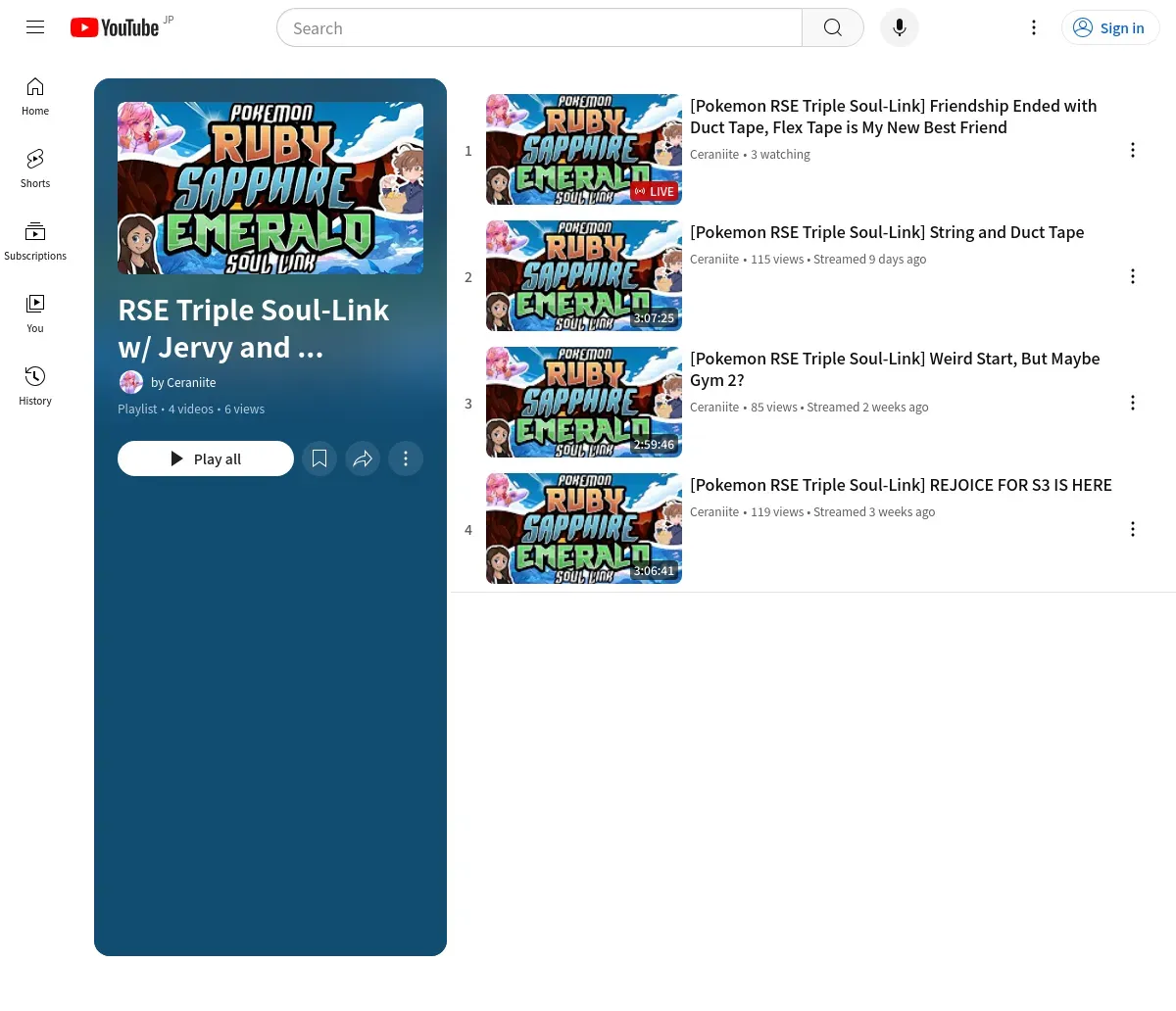
Task: Open Subscriptions in the sidebar
Action: (35, 241)
